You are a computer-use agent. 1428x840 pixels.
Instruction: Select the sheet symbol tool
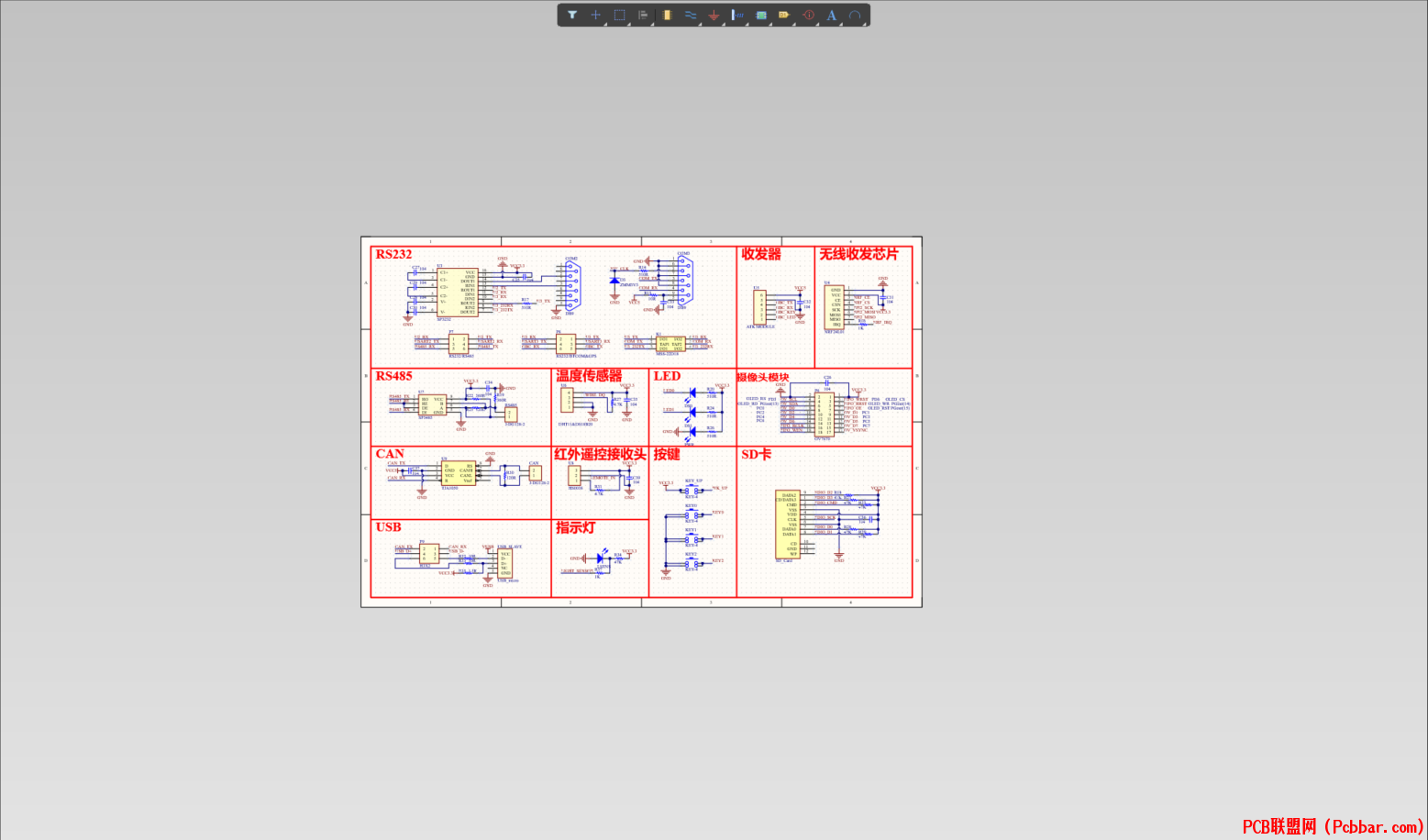click(x=761, y=15)
